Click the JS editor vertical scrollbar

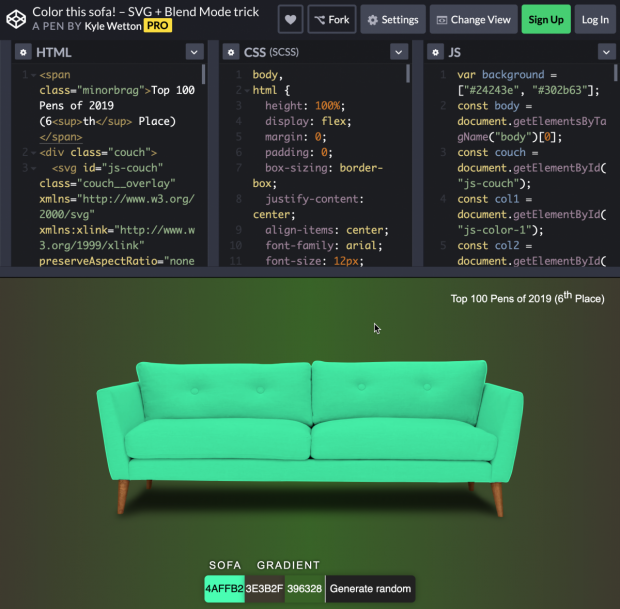point(616,73)
